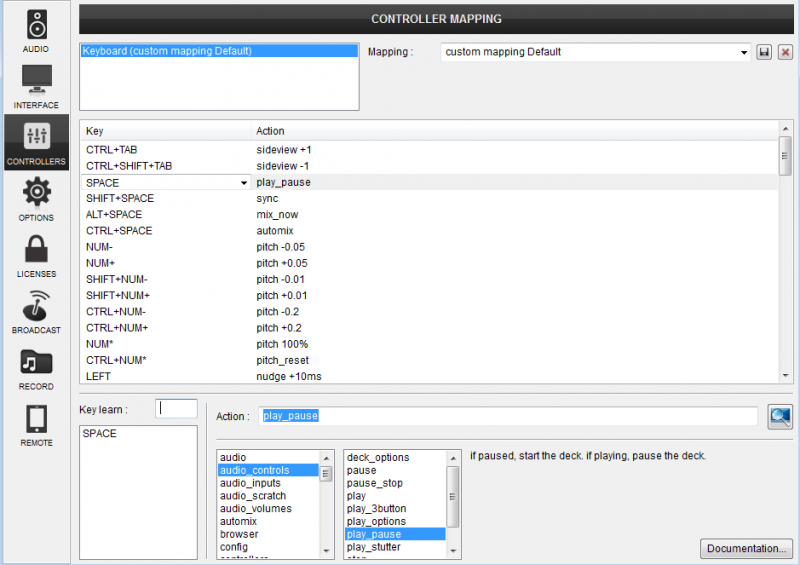Open the Documentation button
The width and height of the screenshot is (800, 565).
pos(746,548)
